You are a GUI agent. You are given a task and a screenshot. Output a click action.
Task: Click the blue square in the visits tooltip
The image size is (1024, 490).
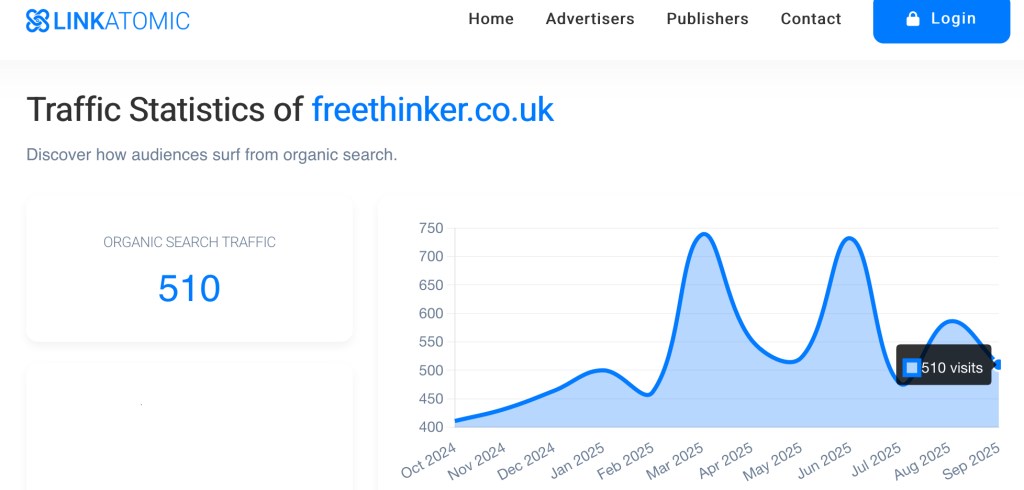911,368
